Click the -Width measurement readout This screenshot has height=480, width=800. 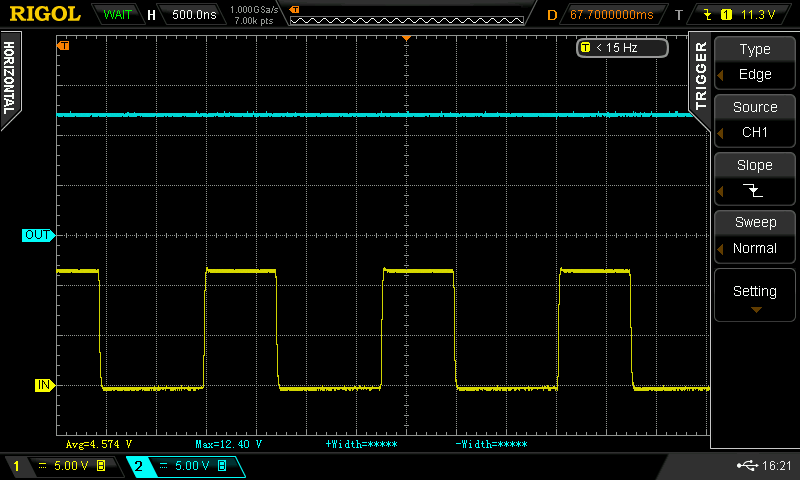tap(491, 444)
